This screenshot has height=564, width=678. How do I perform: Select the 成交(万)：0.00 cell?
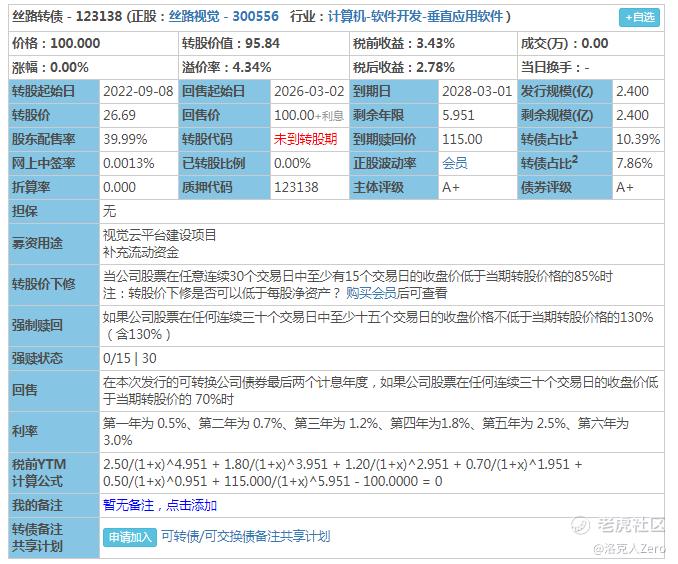tap(591, 43)
